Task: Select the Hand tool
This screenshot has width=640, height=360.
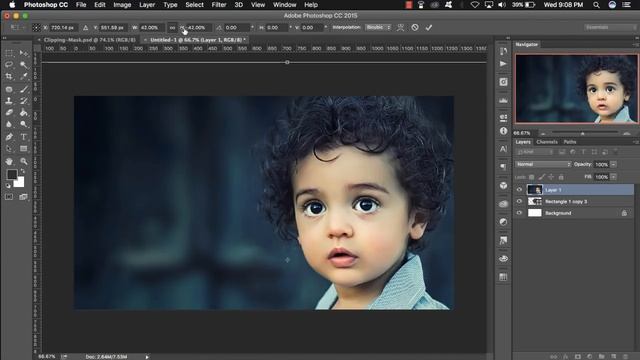Action: tap(9, 161)
